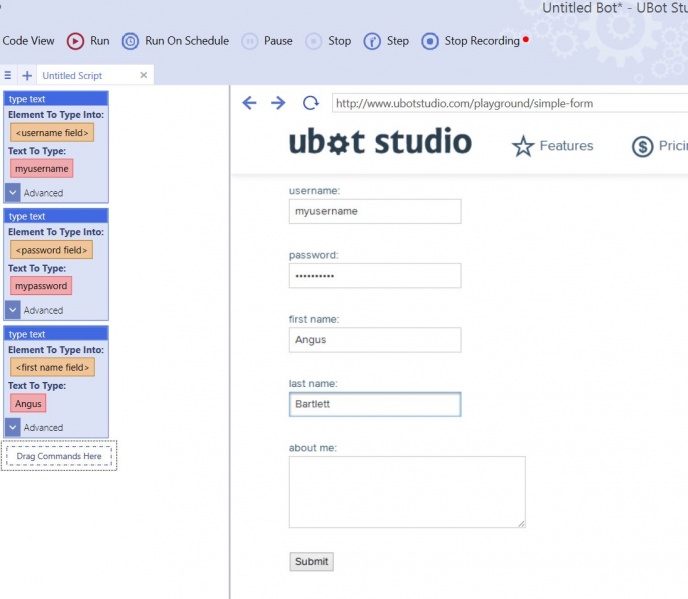688x599 pixels.
Task: Click the Pricing dollar icon
Action: click(x=643, y=146)
